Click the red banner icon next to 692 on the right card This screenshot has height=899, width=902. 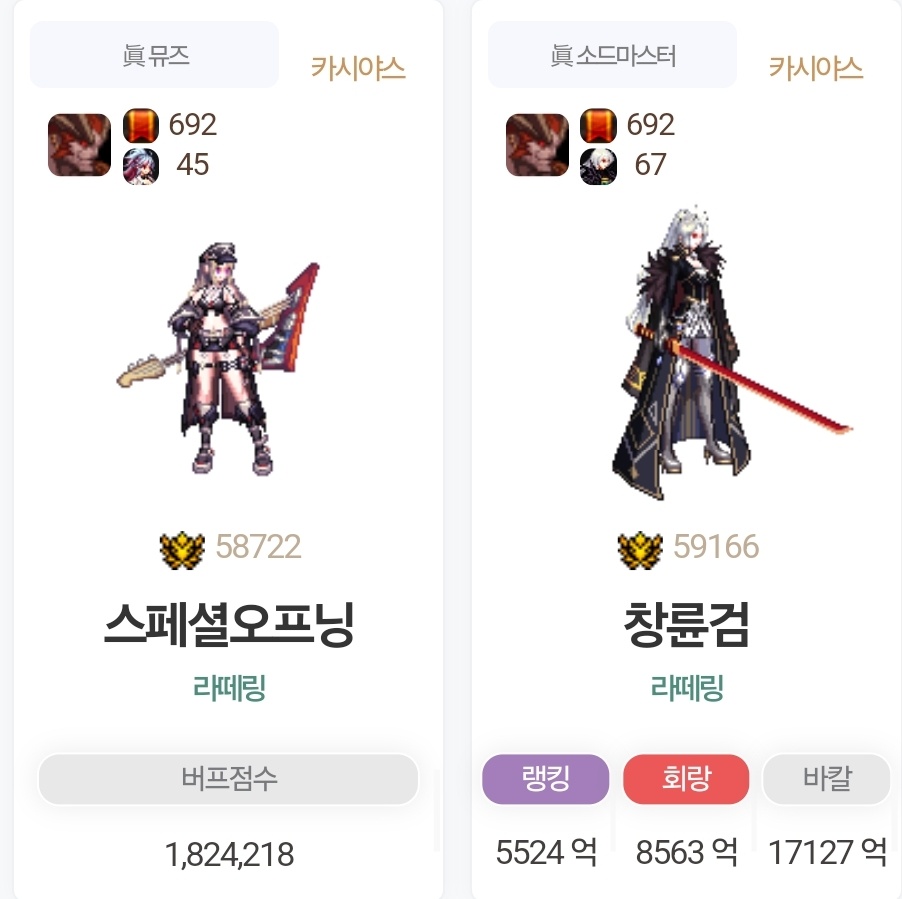point(598,125)
